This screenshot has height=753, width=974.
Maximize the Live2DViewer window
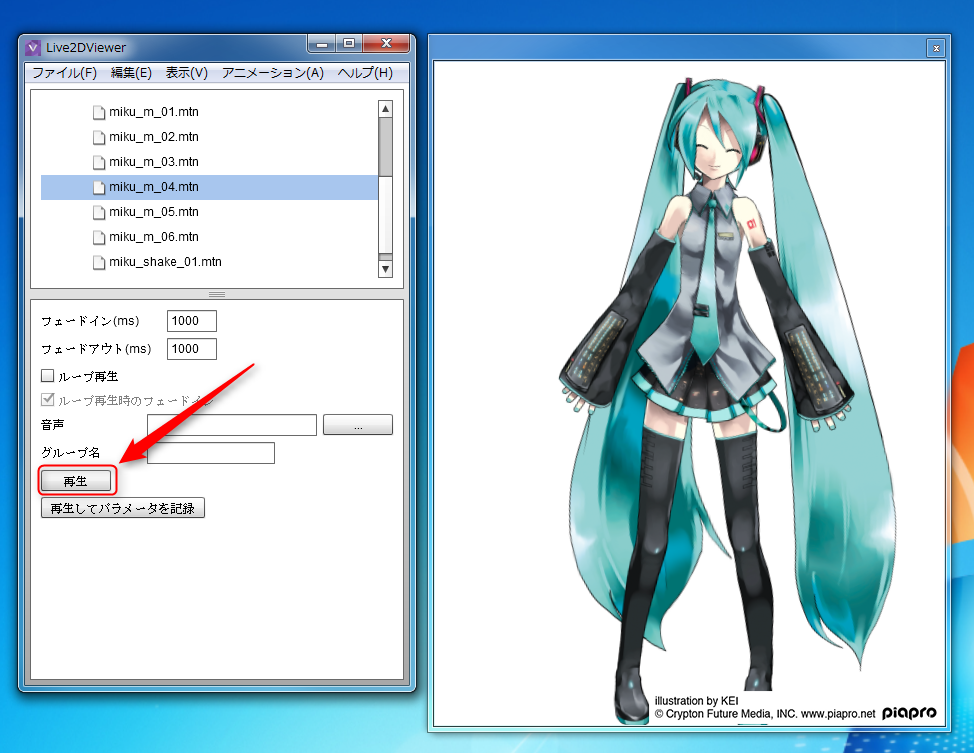coord(349,43)
